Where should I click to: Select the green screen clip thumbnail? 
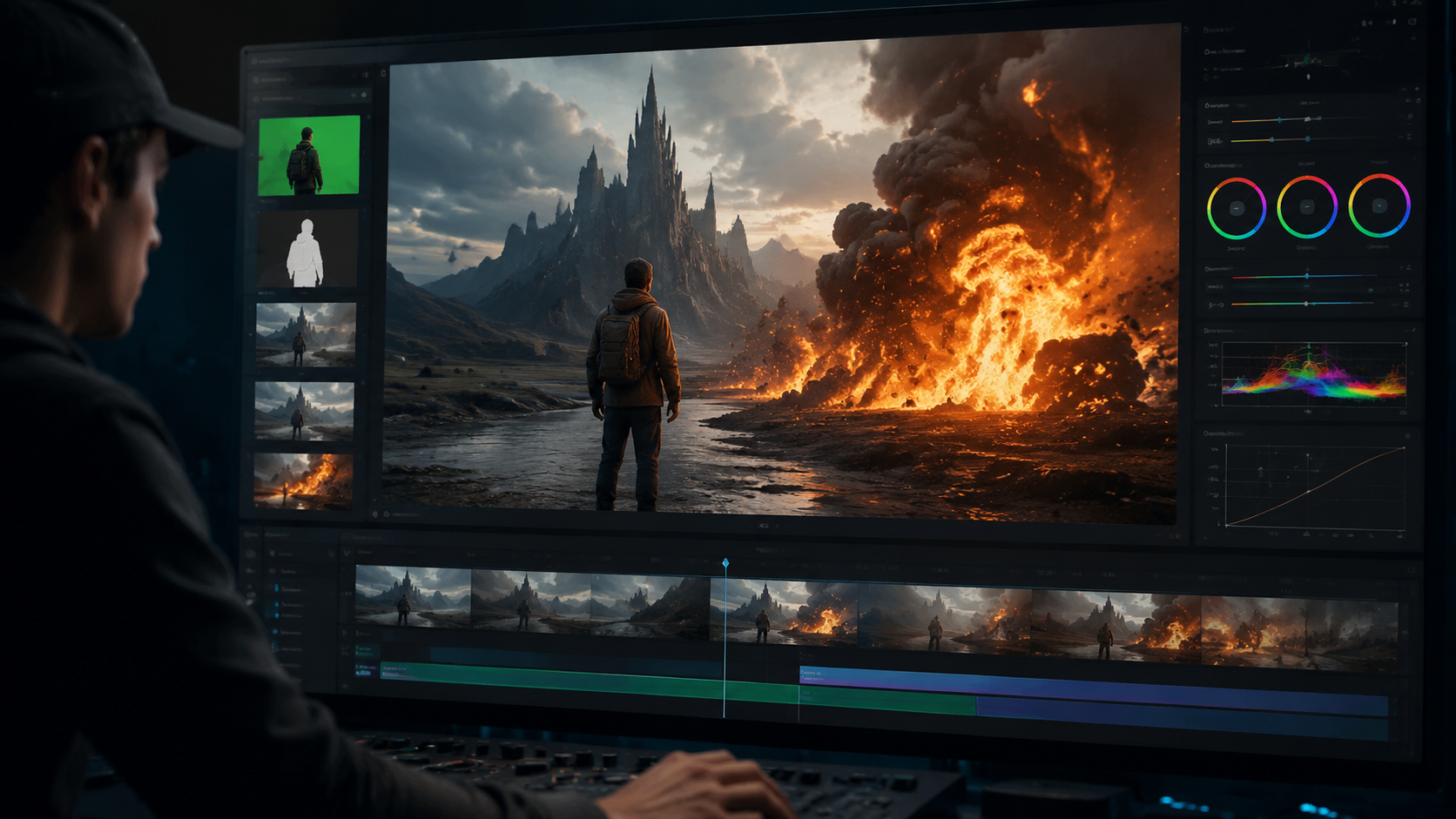point(309,155)
